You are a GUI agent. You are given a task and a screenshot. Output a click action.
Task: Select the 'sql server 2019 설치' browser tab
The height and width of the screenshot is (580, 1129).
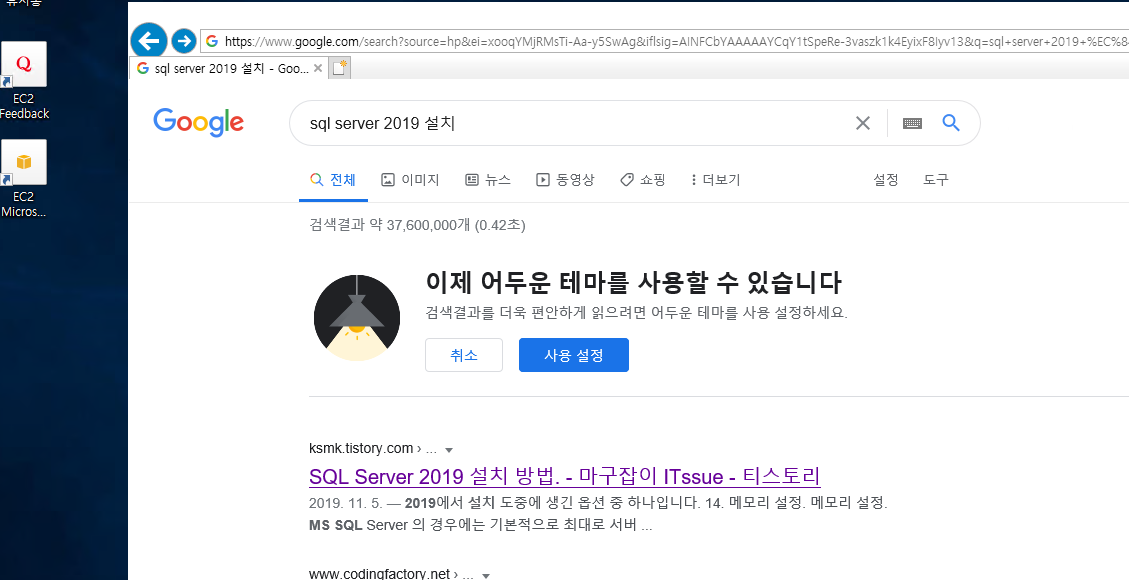click(x=229, y=68)
